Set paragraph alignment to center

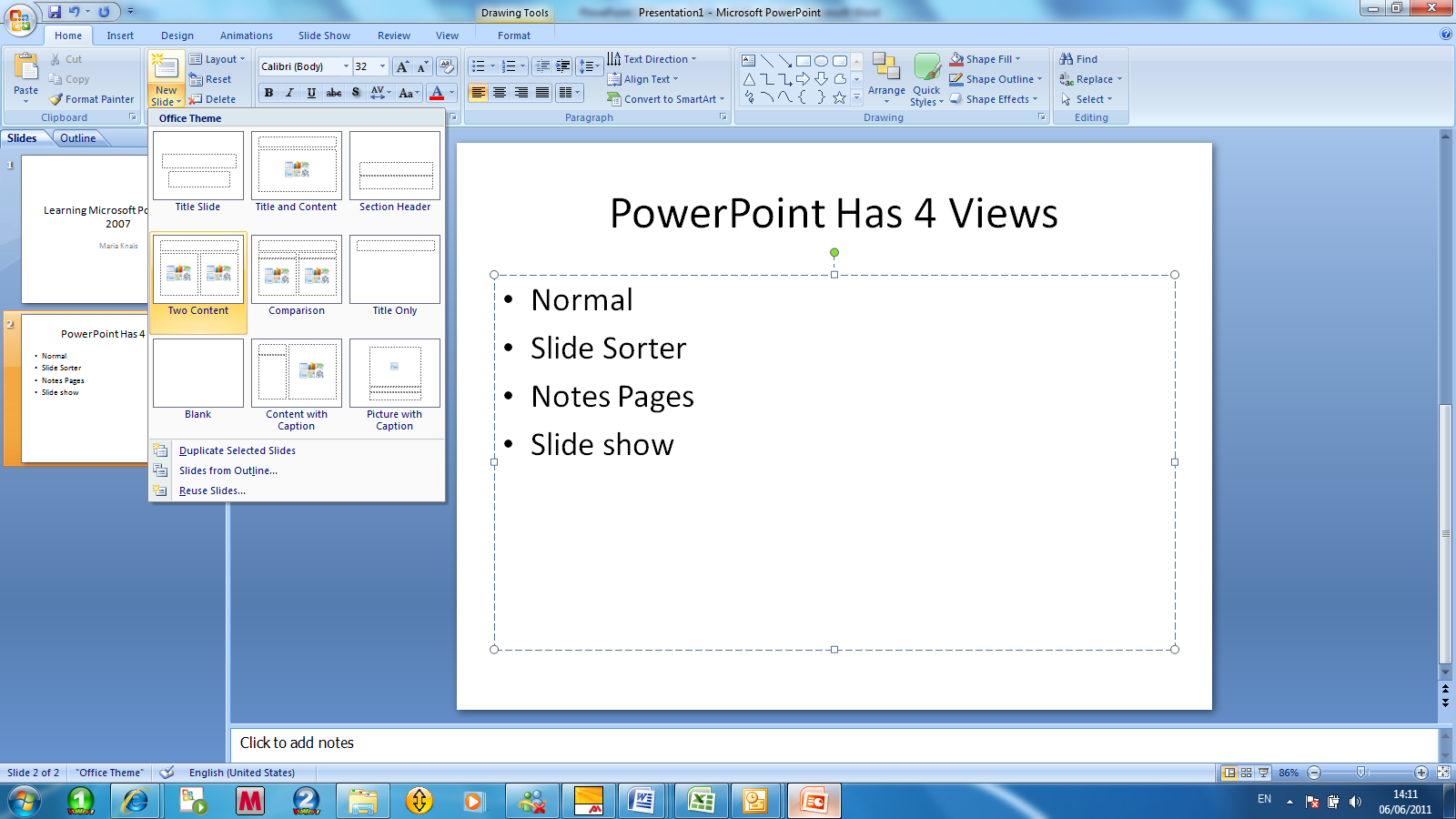(x=500, y=93)
